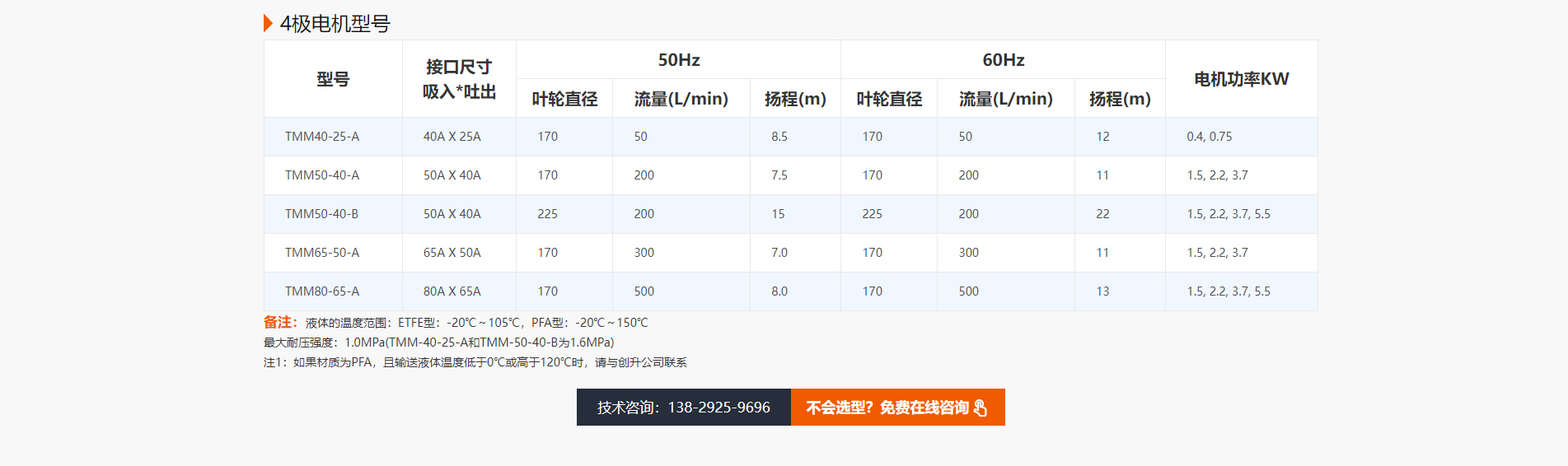Select the TMM50-40-A model cell

click(322, 175)
